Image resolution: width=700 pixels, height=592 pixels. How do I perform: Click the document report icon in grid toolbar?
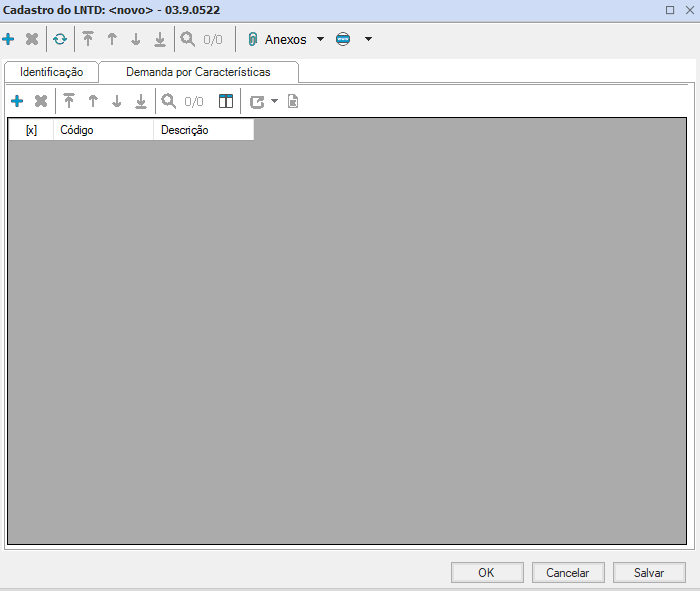(293, 101)
